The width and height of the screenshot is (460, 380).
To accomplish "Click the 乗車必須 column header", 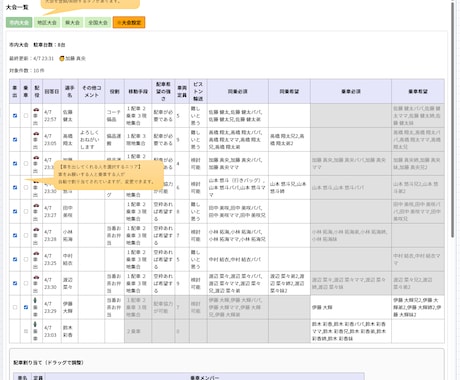I will pos(351,91).
